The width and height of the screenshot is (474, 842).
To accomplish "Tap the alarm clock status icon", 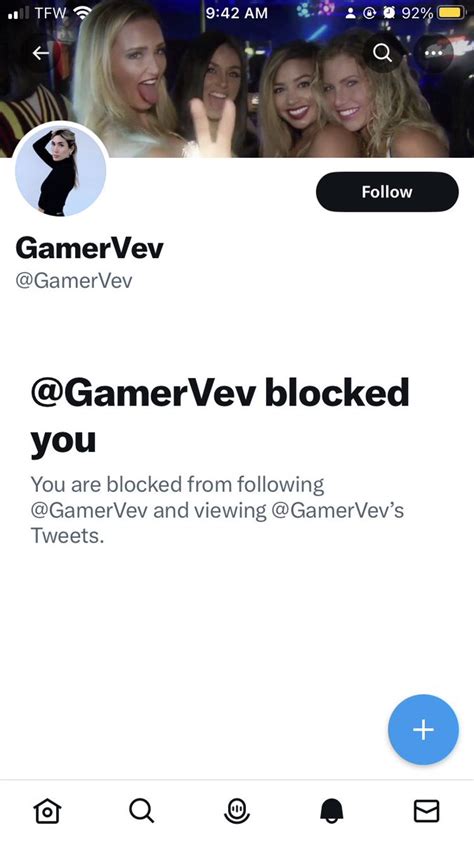I will tap(389, 13).
